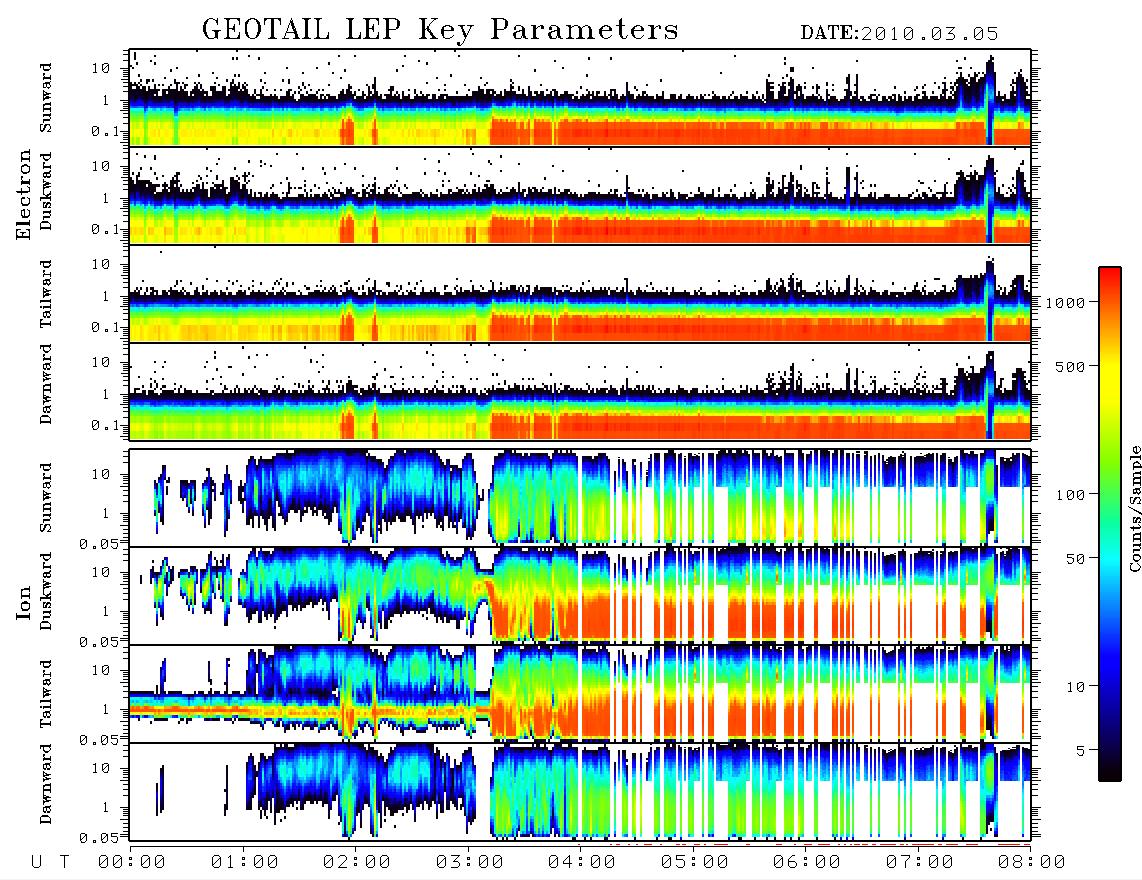Viewport: 1142px width, 880px height.
Task: Click the 'U T' time axis label
Action: pos(50,863)
